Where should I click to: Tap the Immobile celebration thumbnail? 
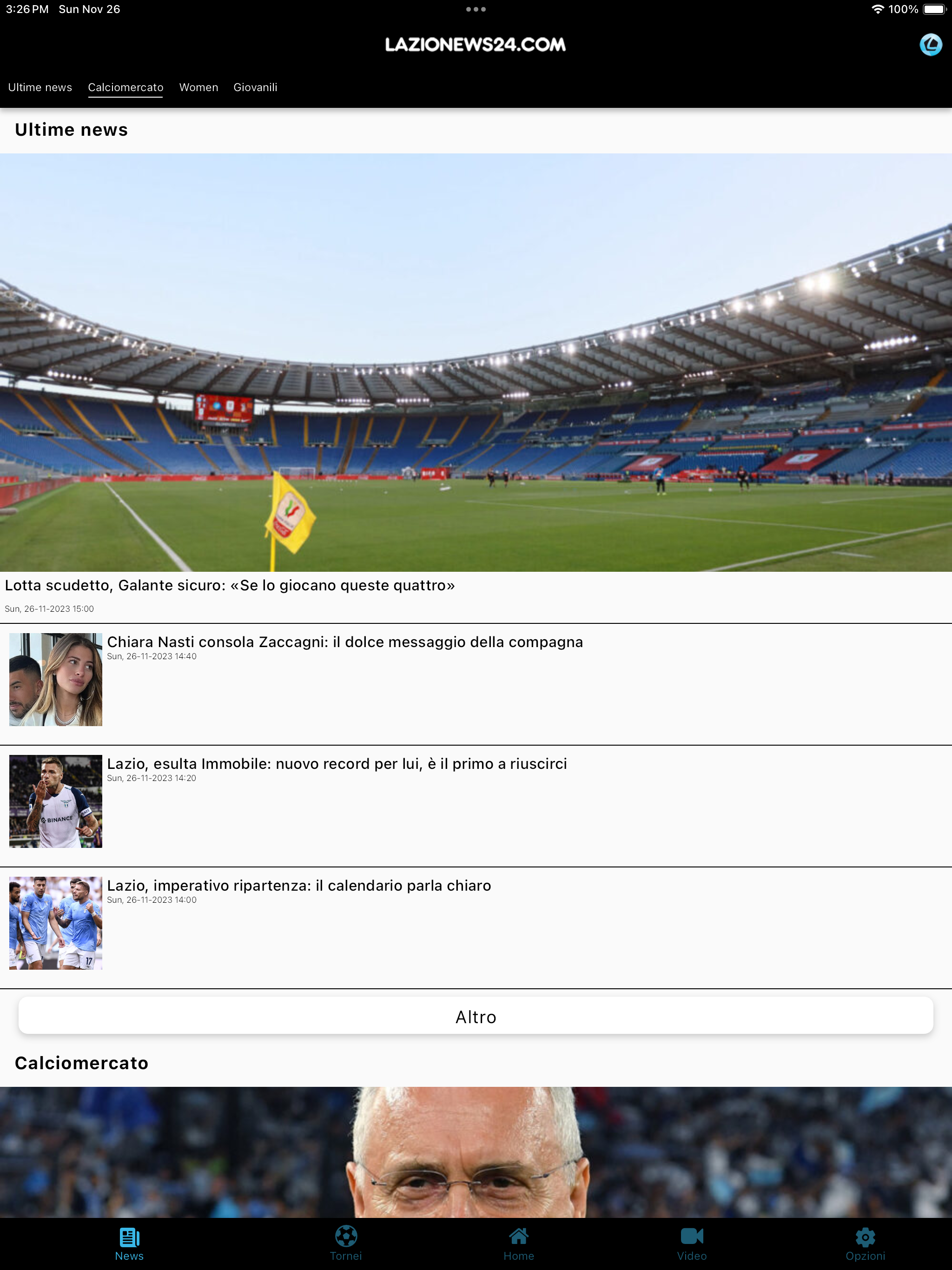56,801
